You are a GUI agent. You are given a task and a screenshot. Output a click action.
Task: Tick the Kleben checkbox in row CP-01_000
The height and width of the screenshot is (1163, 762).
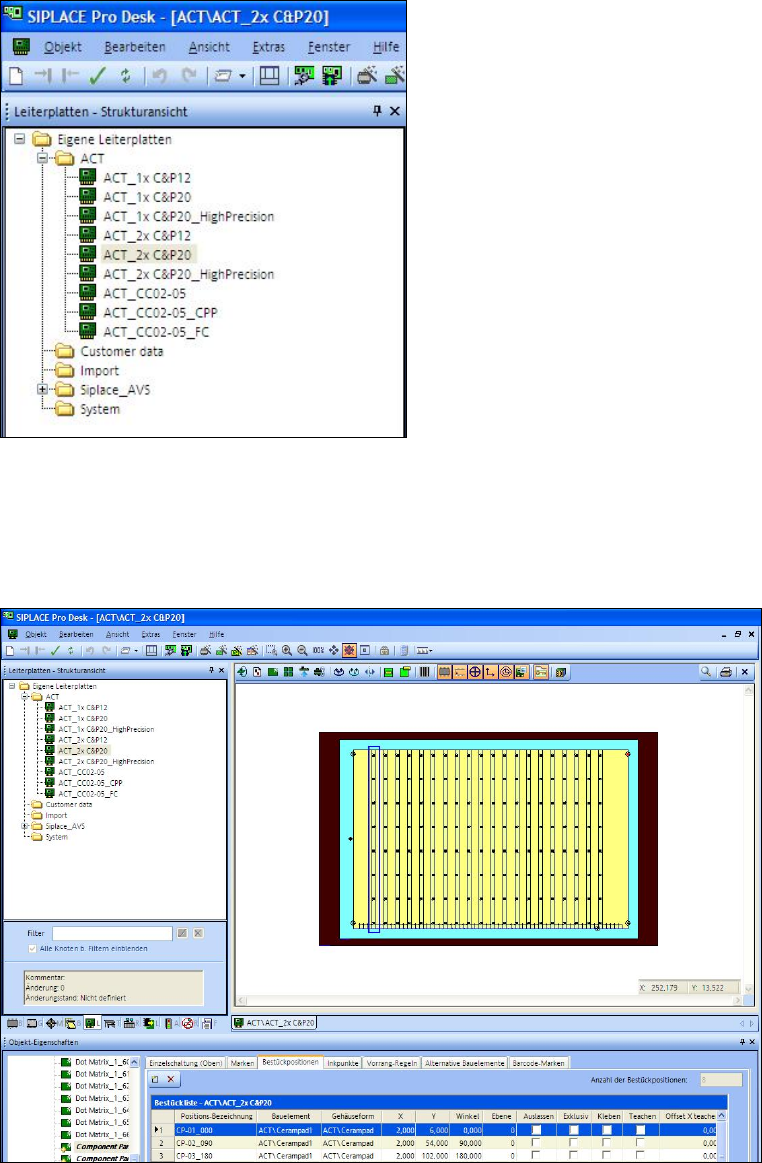607,1129
